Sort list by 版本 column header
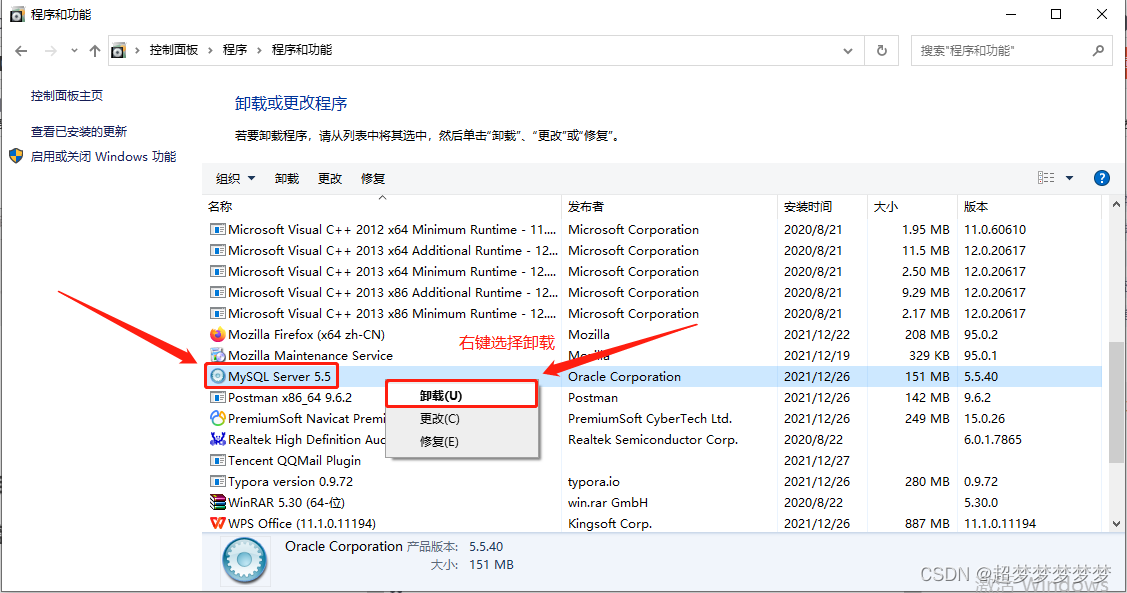This screenshot has height=593, width=1127. coord(1029,206)
